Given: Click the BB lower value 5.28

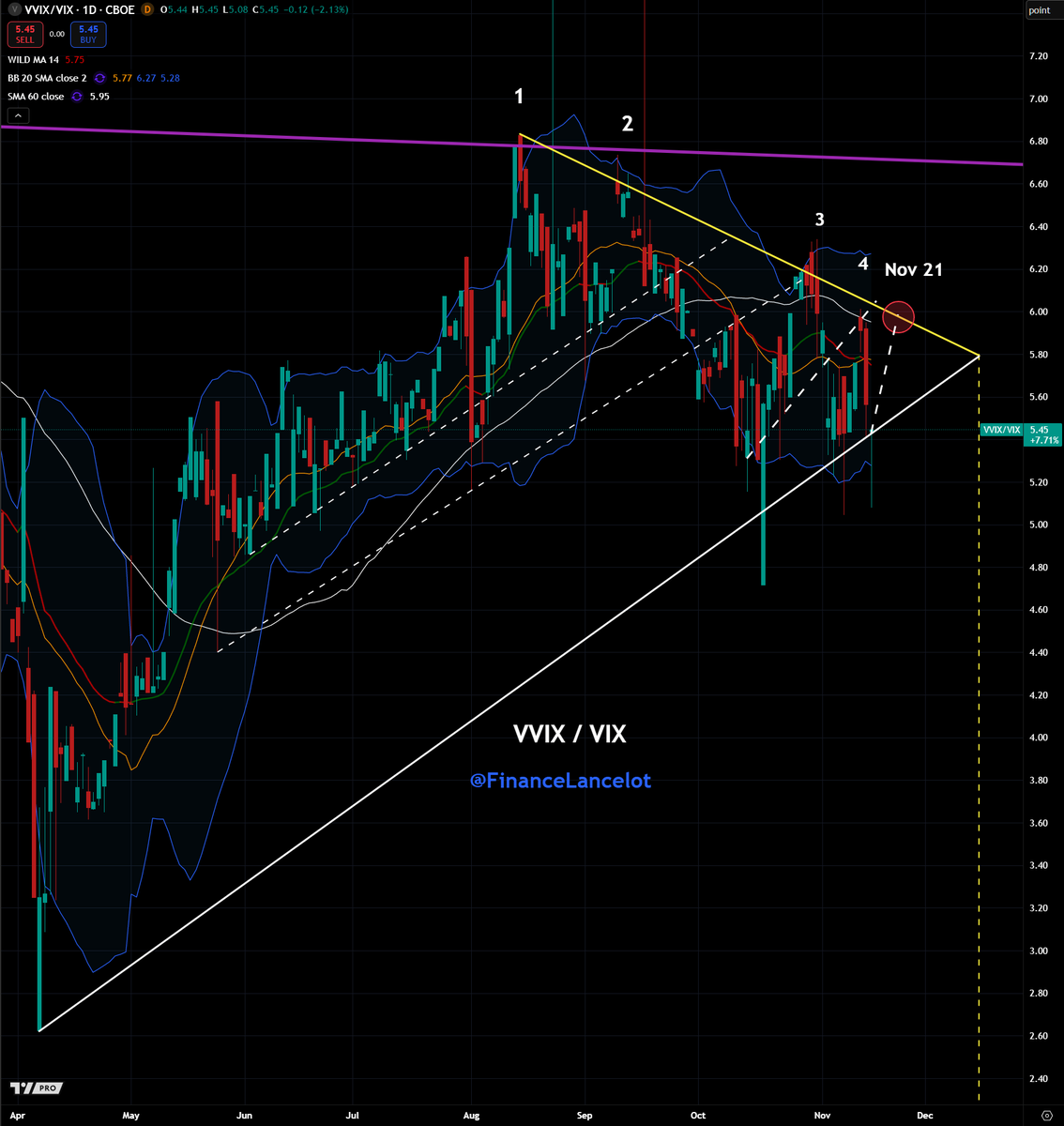Looking at the screenshot, I should tap(170, 78).
